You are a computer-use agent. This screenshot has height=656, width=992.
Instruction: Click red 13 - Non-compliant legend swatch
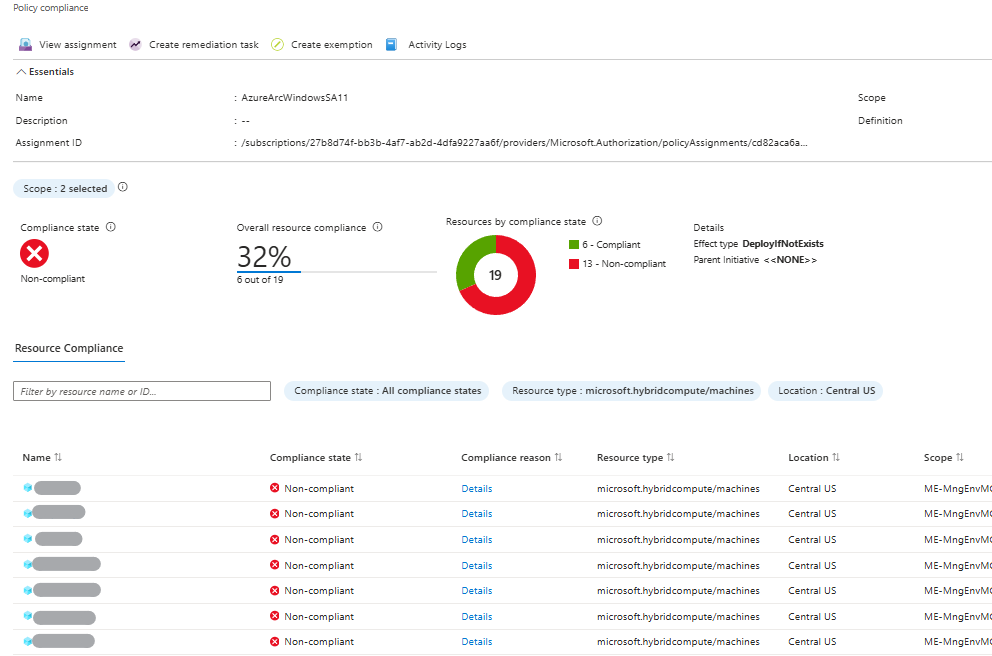(574, 264)
